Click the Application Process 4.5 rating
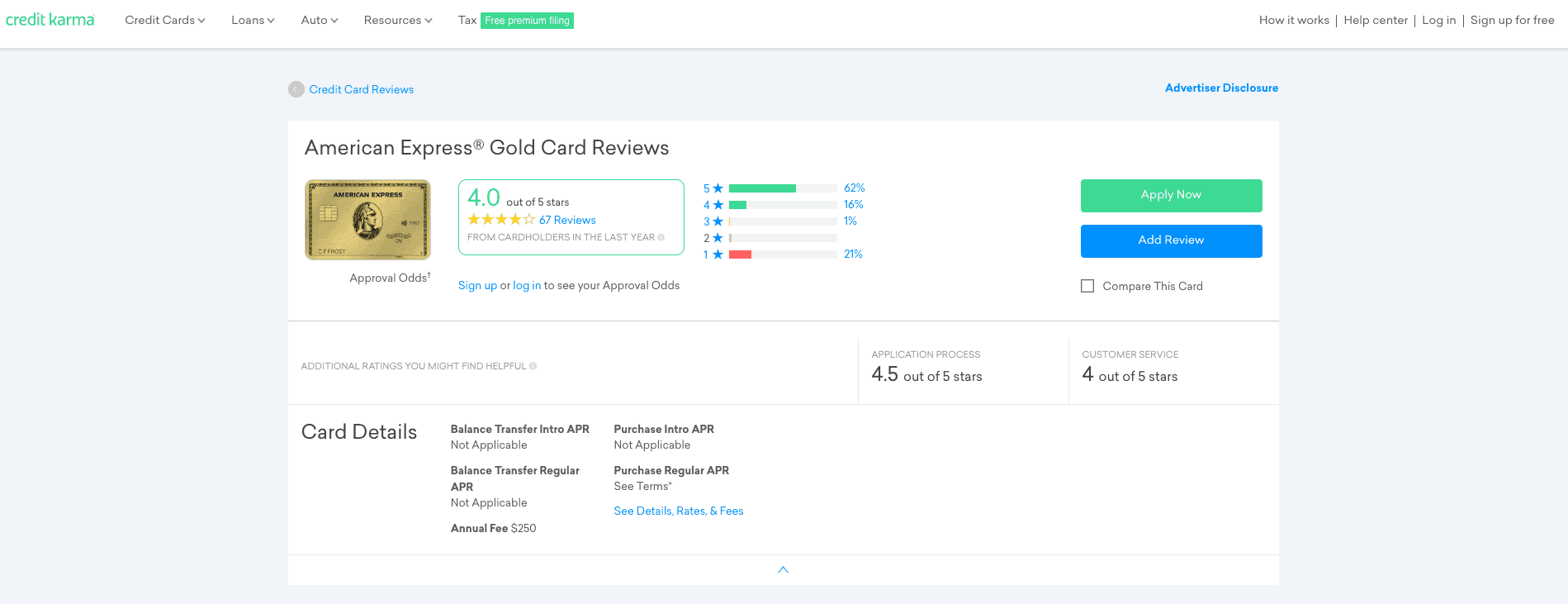This screenshot has width=1568, height=604. [x=926, y=375]
